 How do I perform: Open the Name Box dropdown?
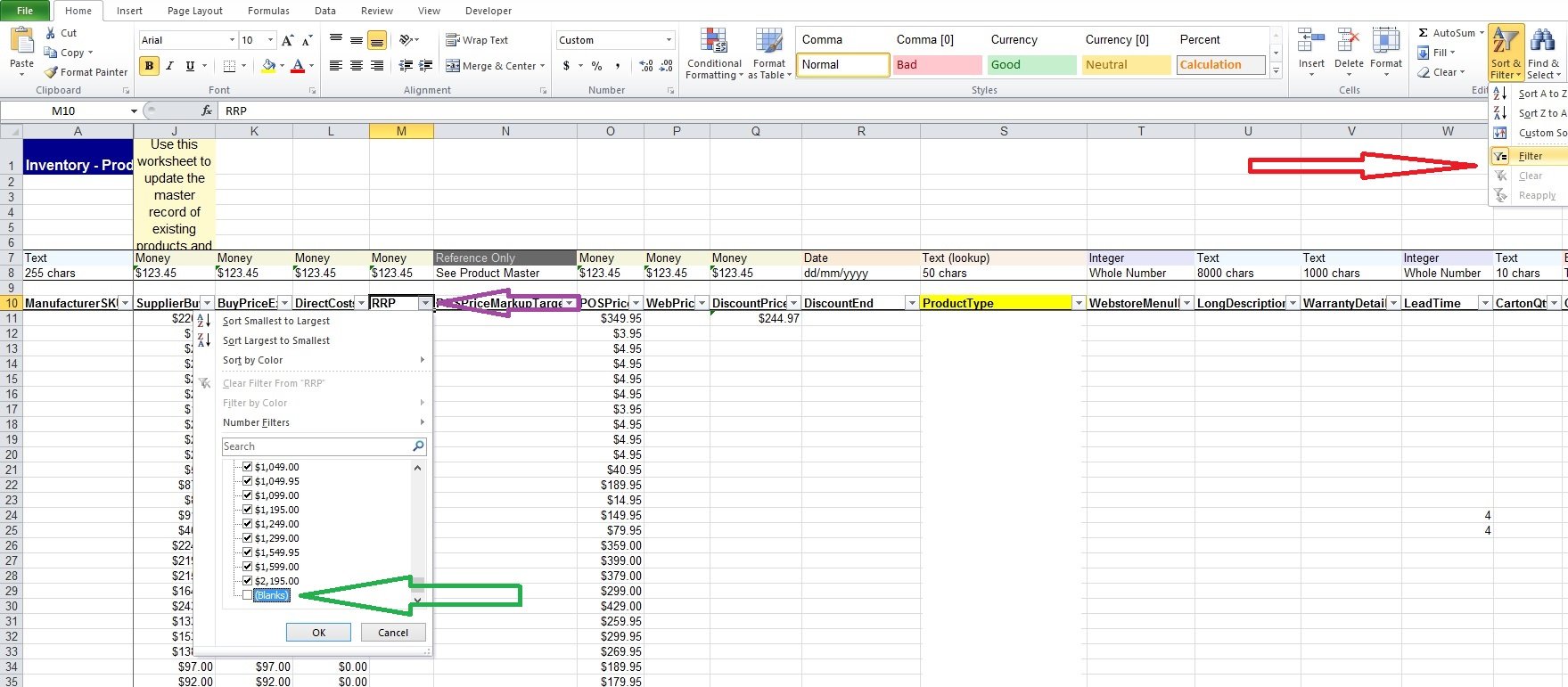tap(134, 111)
